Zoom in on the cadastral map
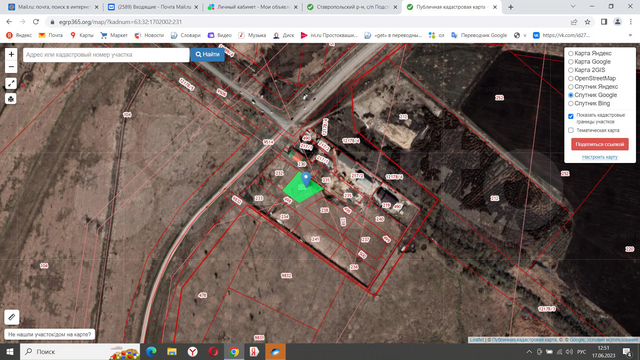This screenshot has width=640, height=360. (11, 54)
